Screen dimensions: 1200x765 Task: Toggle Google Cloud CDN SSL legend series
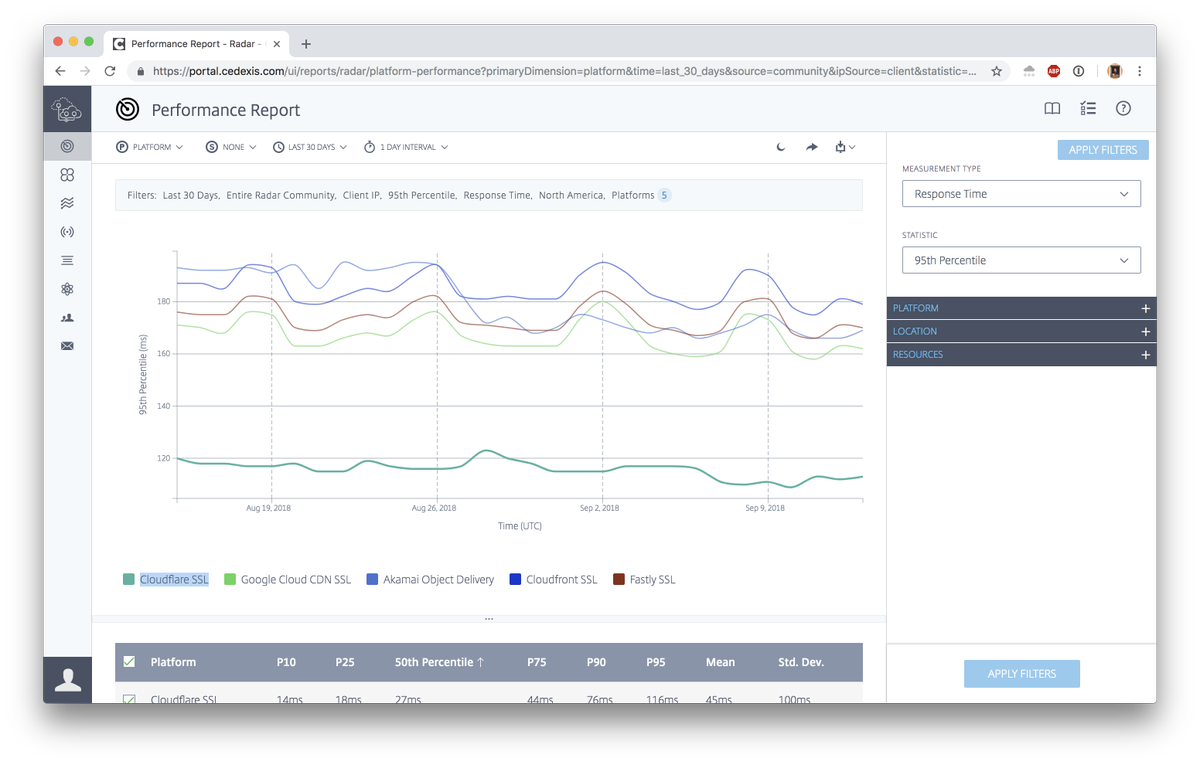click(x=288, y=579)
